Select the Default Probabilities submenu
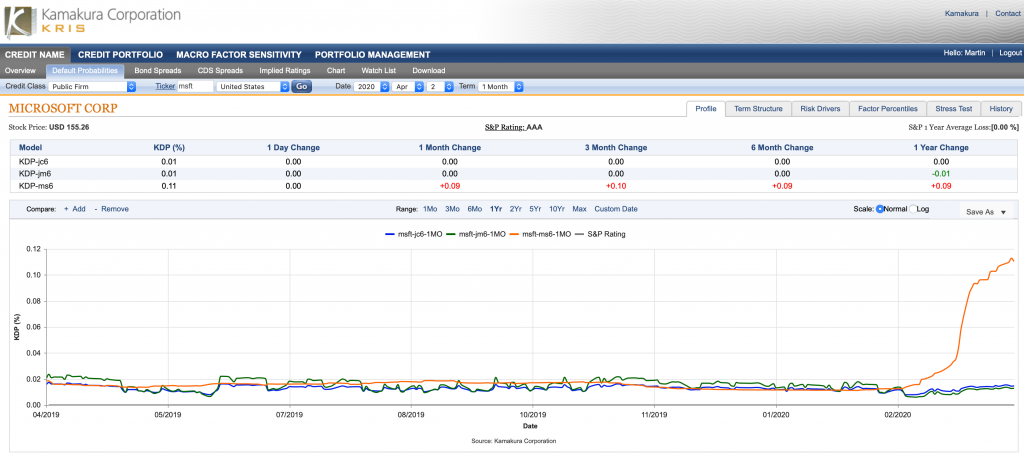Image resolution: width=1024 pixels, height=456 pixels. pos(85,71)
